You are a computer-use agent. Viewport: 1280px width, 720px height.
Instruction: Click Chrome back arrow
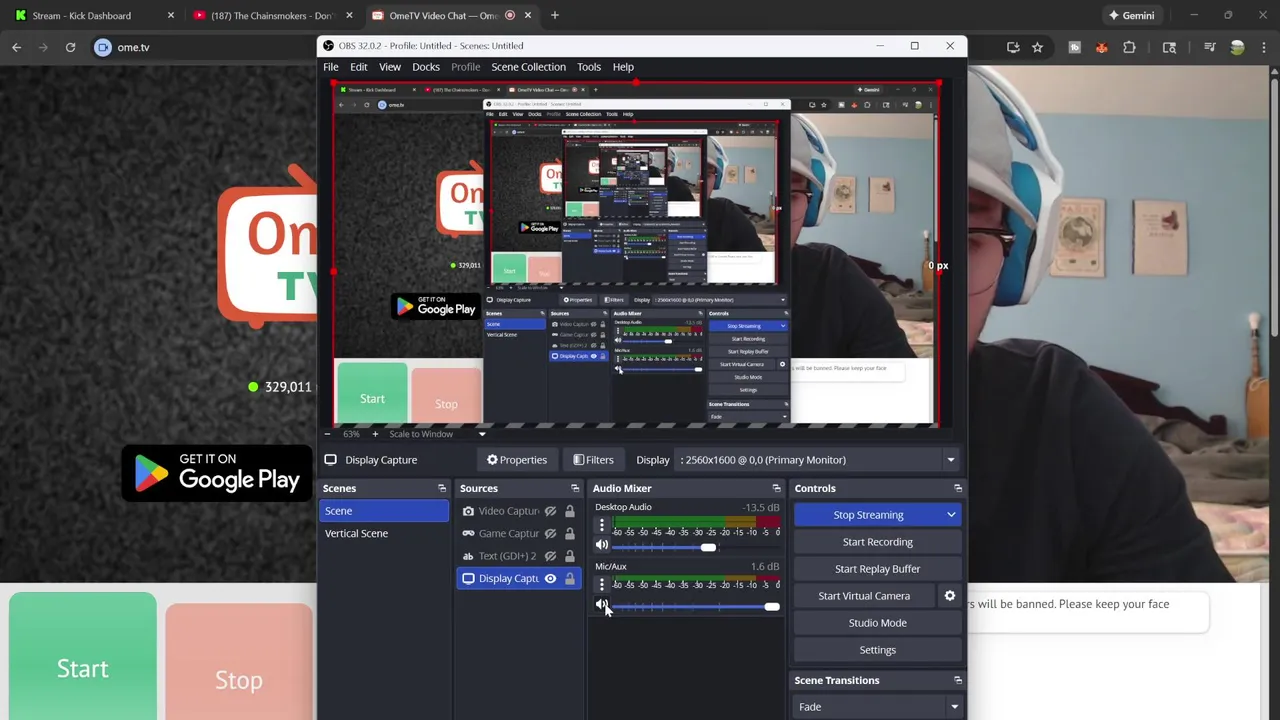tap(16, 47)
